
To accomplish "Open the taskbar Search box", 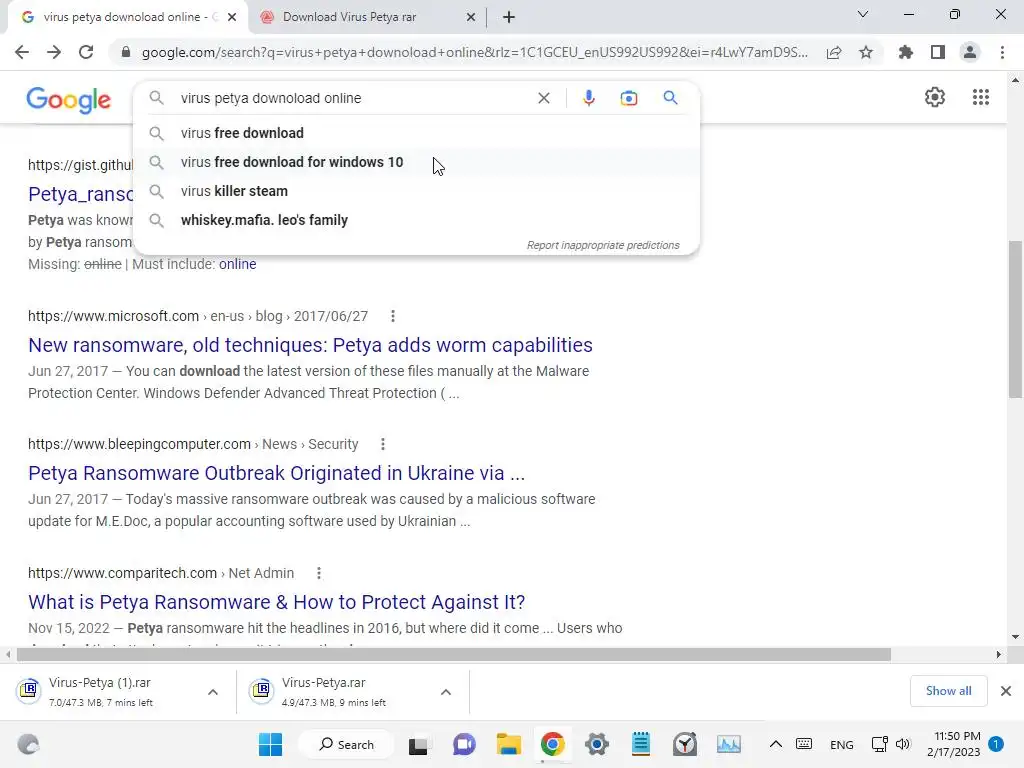I will [346, 744].
